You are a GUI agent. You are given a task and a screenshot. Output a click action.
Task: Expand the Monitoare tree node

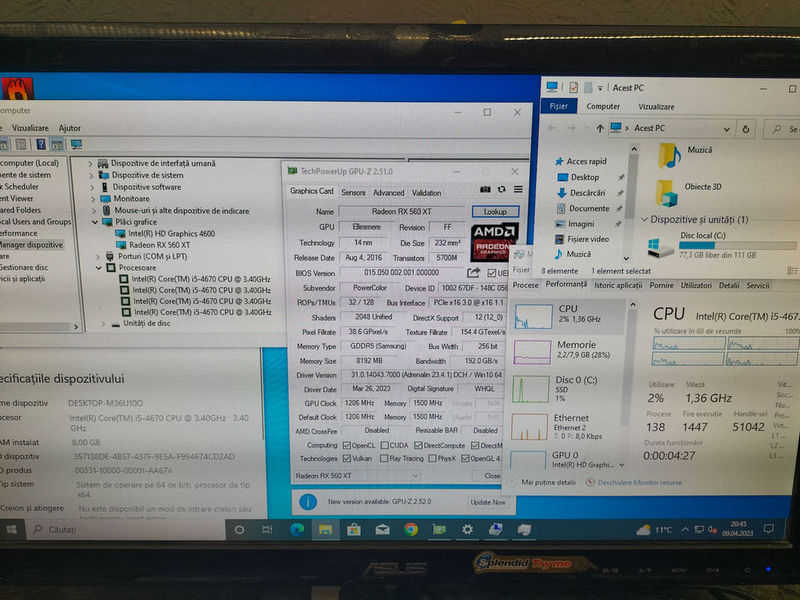[93, 198]
